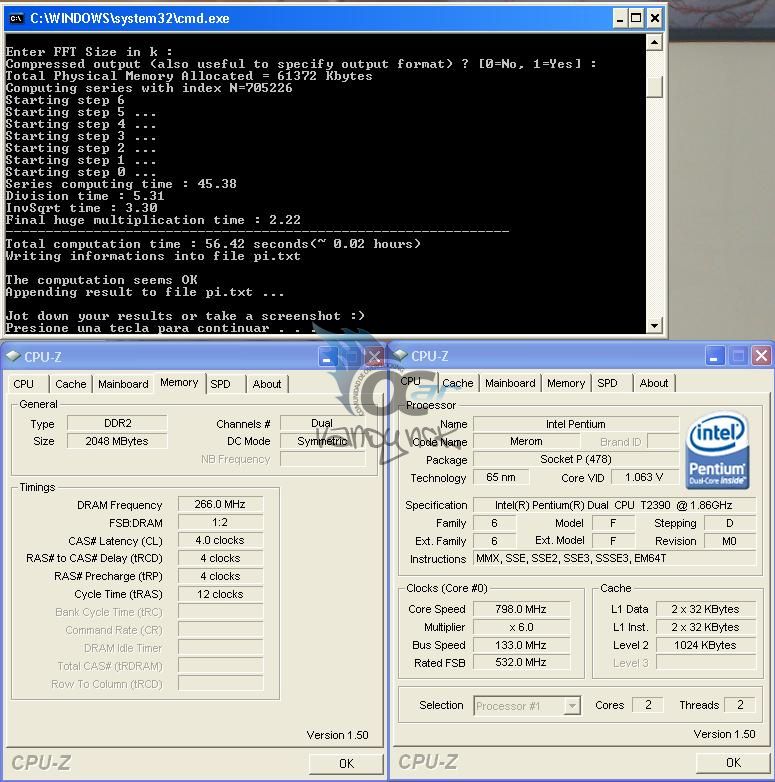Click the DRAM Frequency 266.0 MHz value

(x=220, y=504)
